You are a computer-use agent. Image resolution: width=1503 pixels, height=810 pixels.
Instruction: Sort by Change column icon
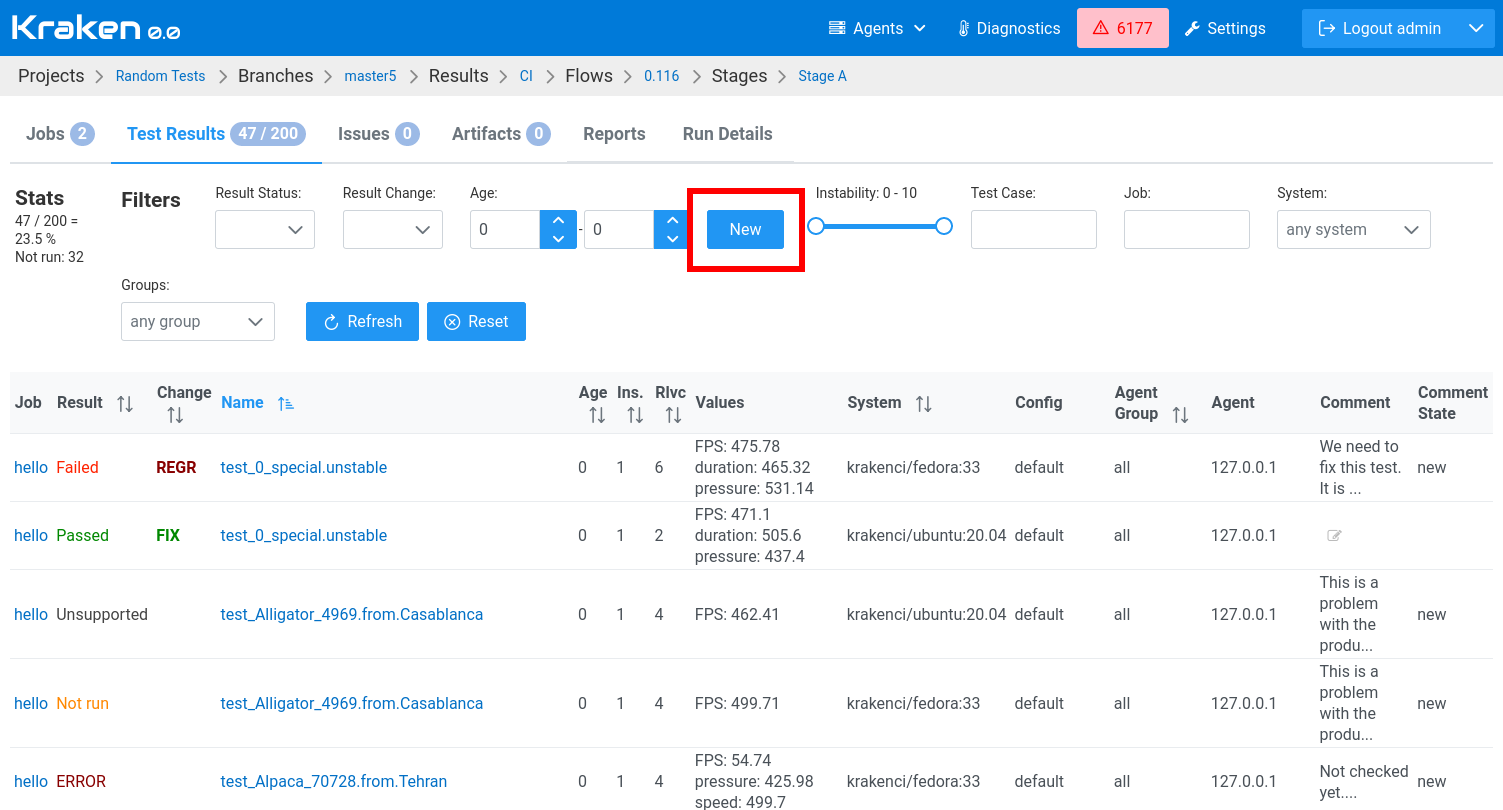coord(175,414)
